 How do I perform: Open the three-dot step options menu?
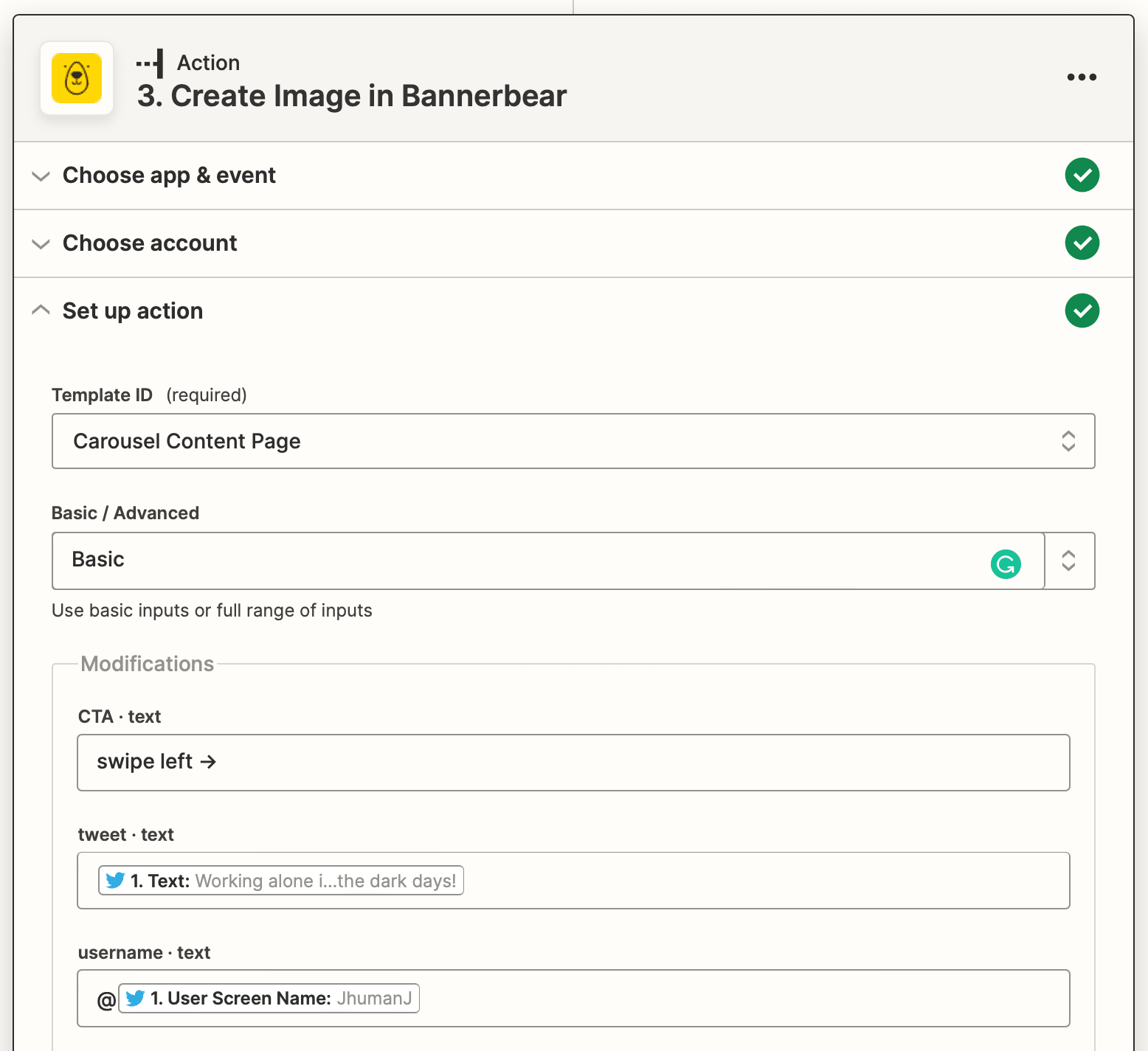click(x=1082, y=77)
